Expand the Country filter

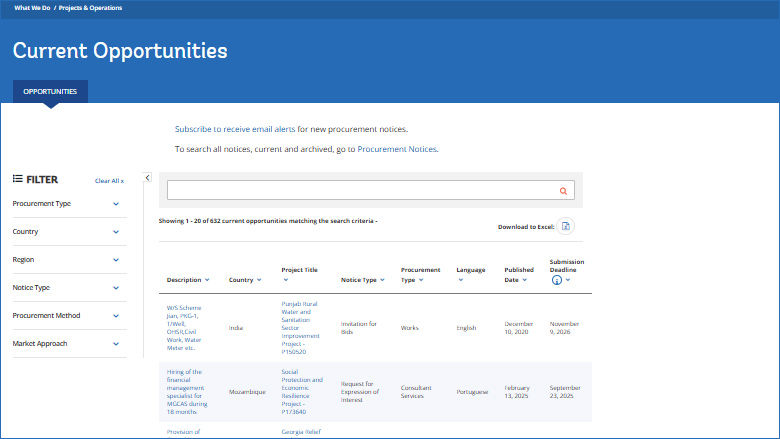pos(116,232)
